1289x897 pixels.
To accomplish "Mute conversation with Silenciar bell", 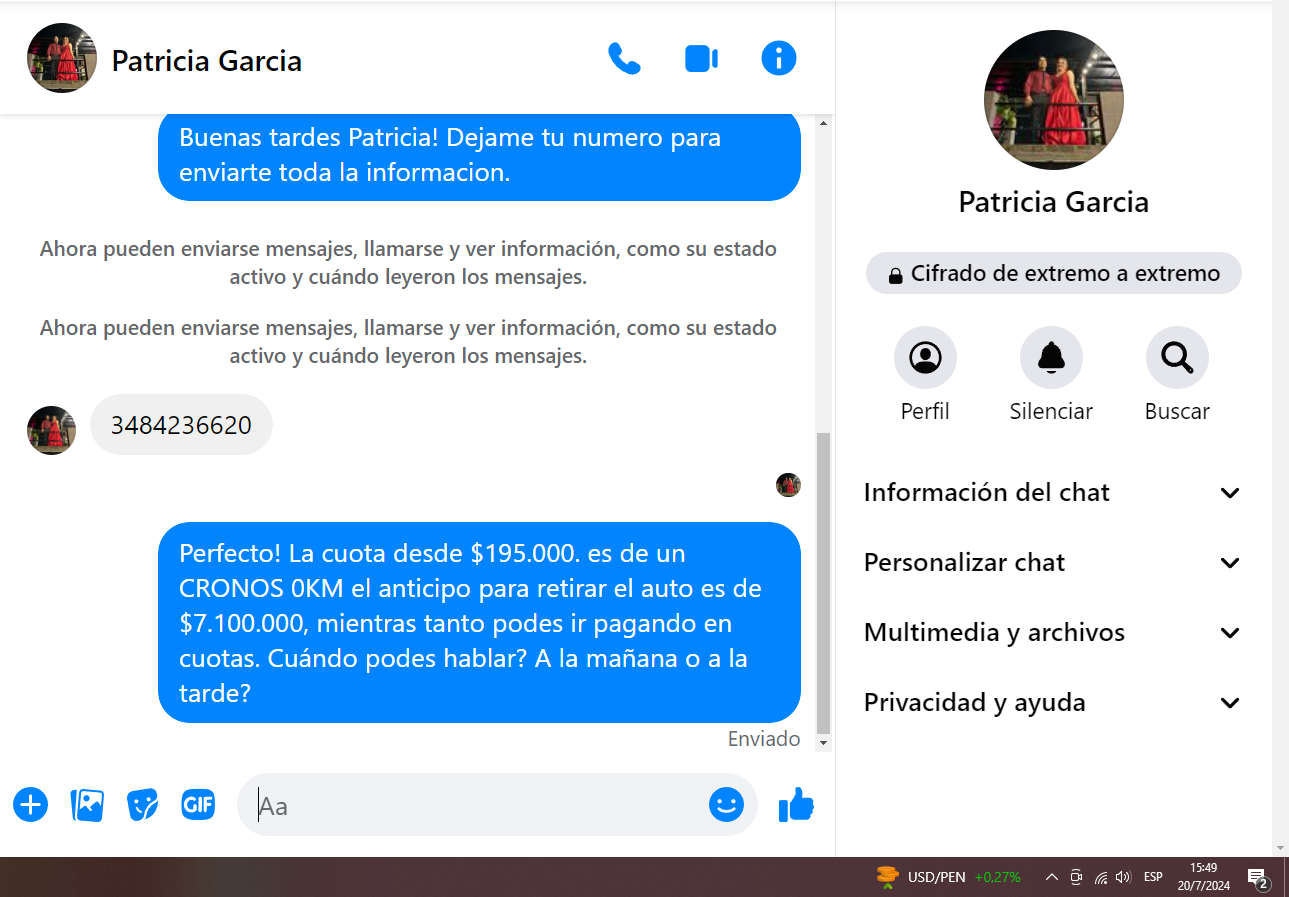I will [x=1051, y=358].
